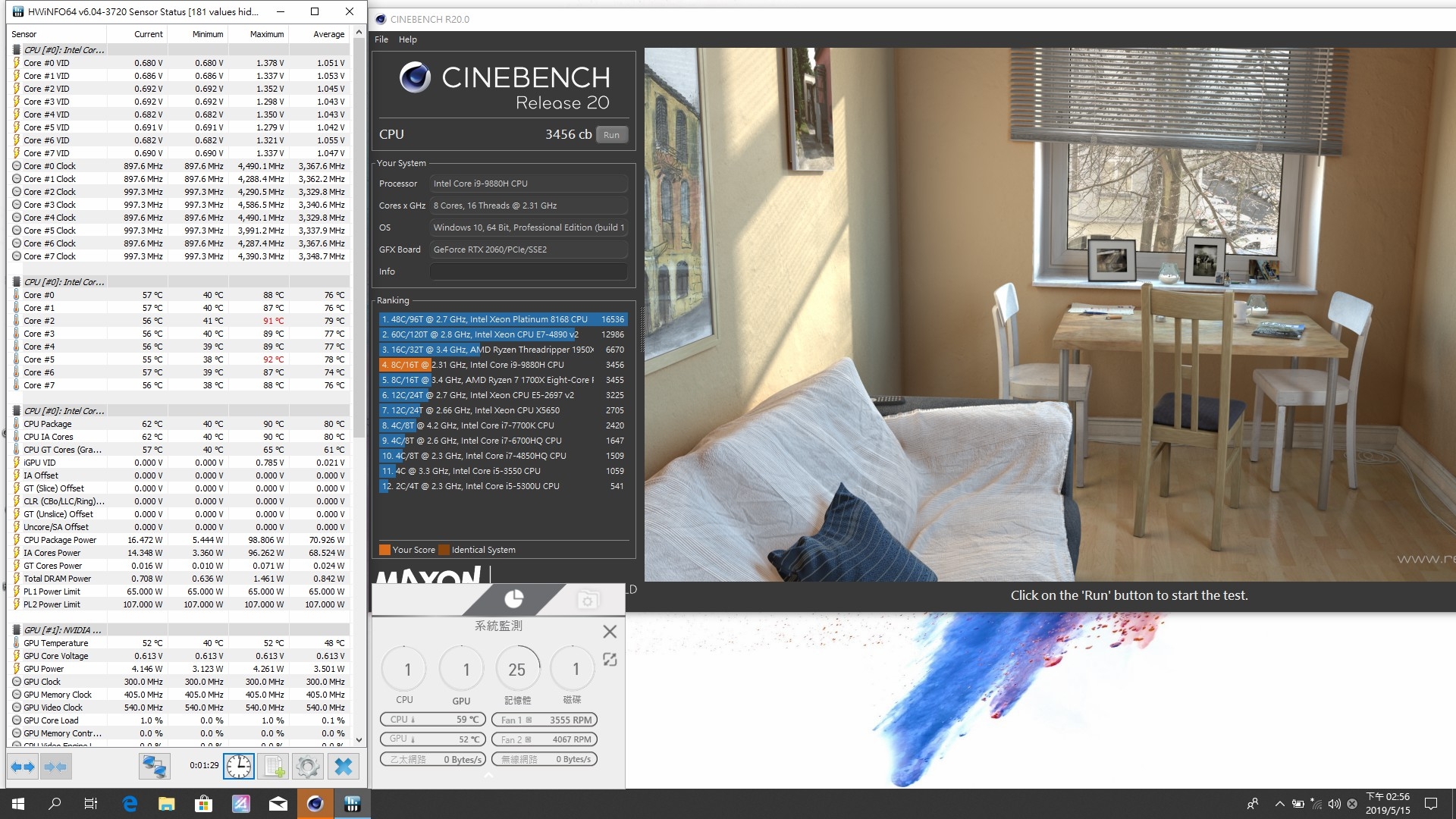Select the pie chart system monitor tab

pyautogui.click(x=513, y=599)
